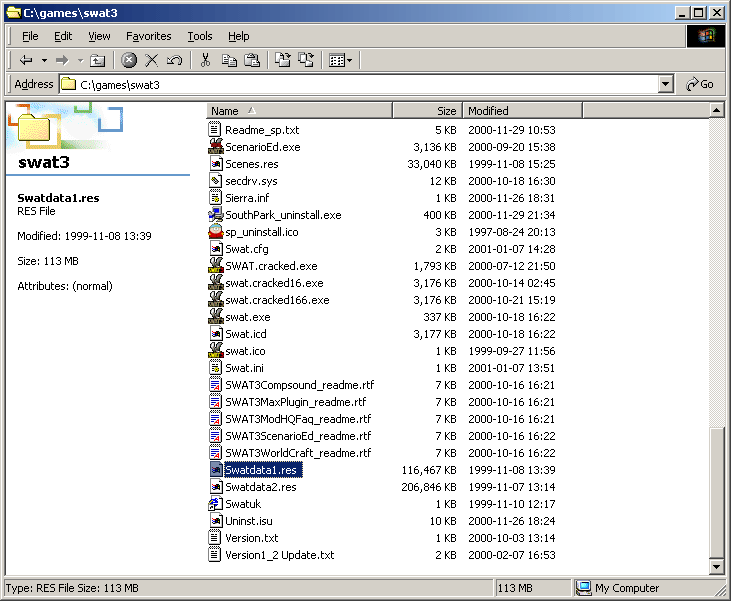Open the File menu
The height and width of the screenshot is (601, 731).
pos(30,36)
